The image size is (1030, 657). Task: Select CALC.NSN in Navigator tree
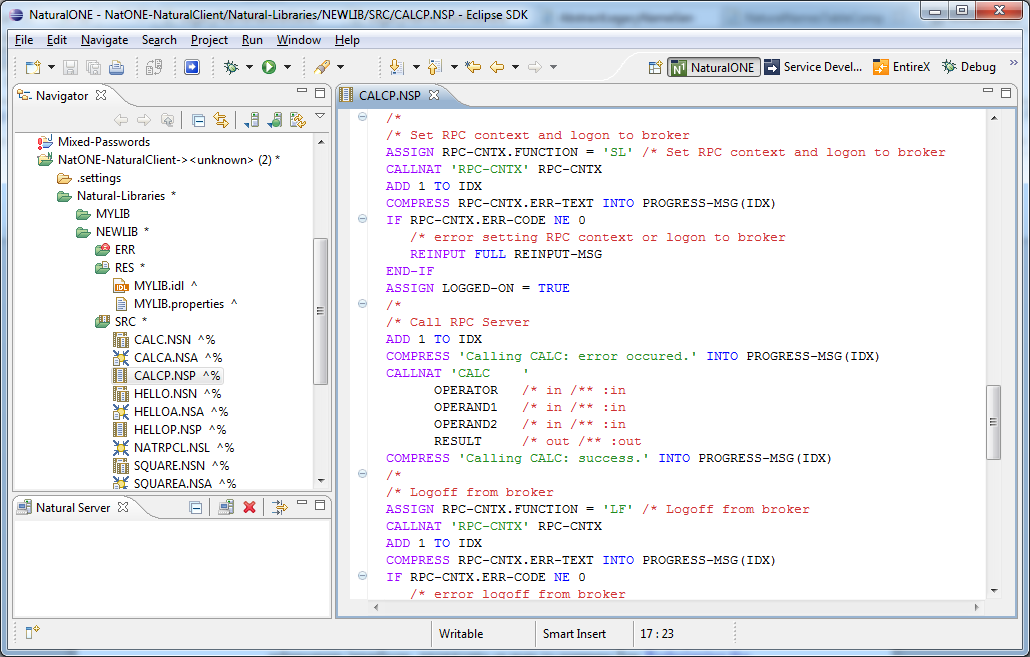[x=162, y=340]
